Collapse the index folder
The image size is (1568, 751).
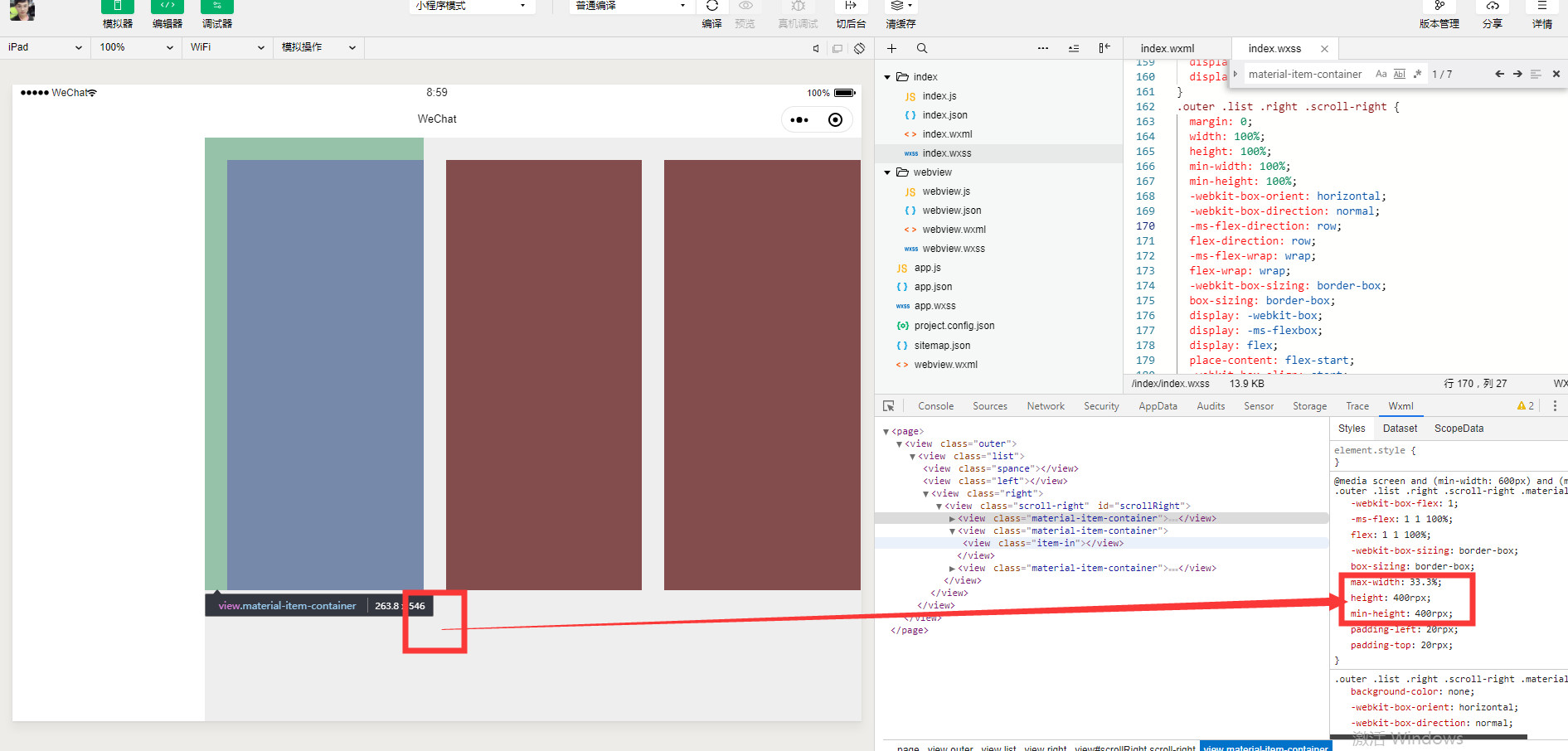887,77
